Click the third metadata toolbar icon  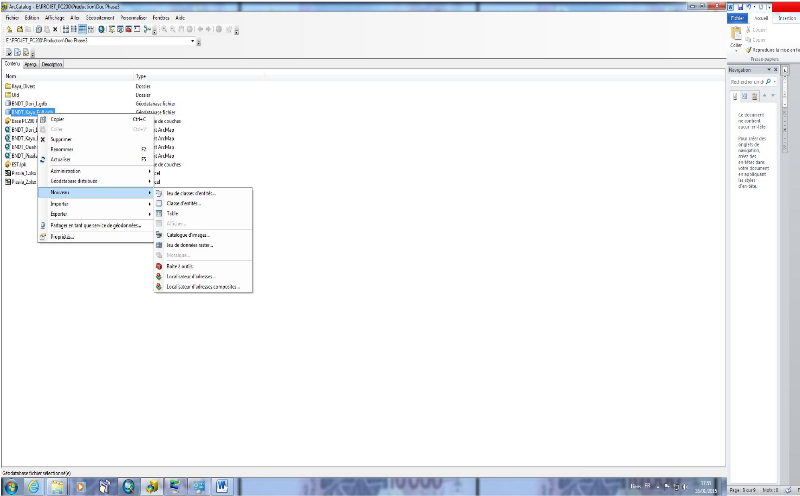26,52
